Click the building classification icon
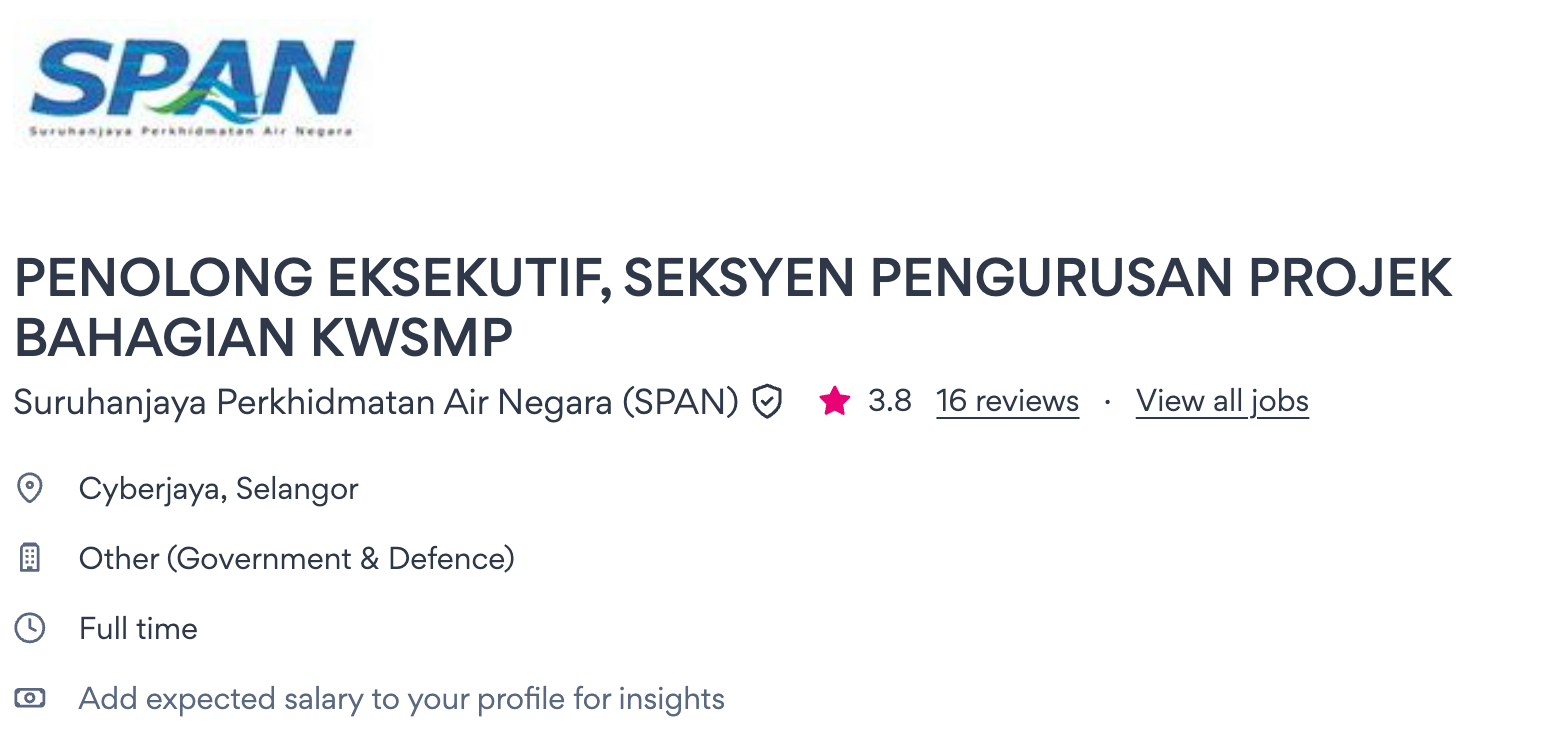The image size is (1544, 734). (30, 558)
